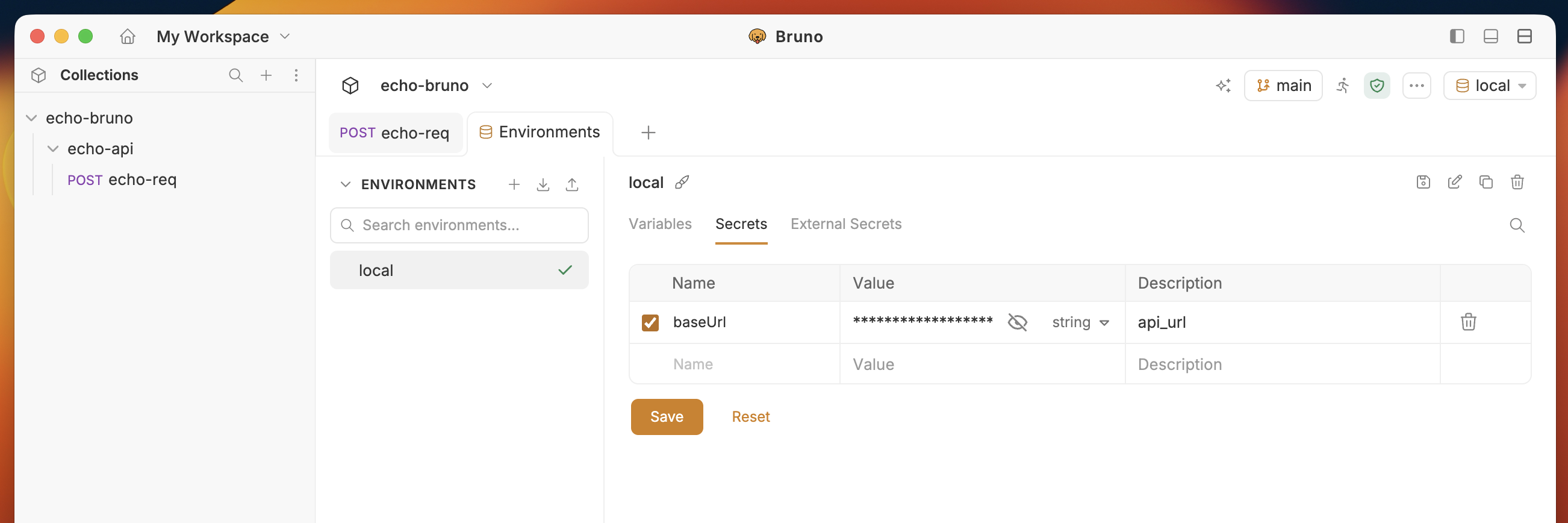Delete the baseUrl row trash icon

point(1468,322)
